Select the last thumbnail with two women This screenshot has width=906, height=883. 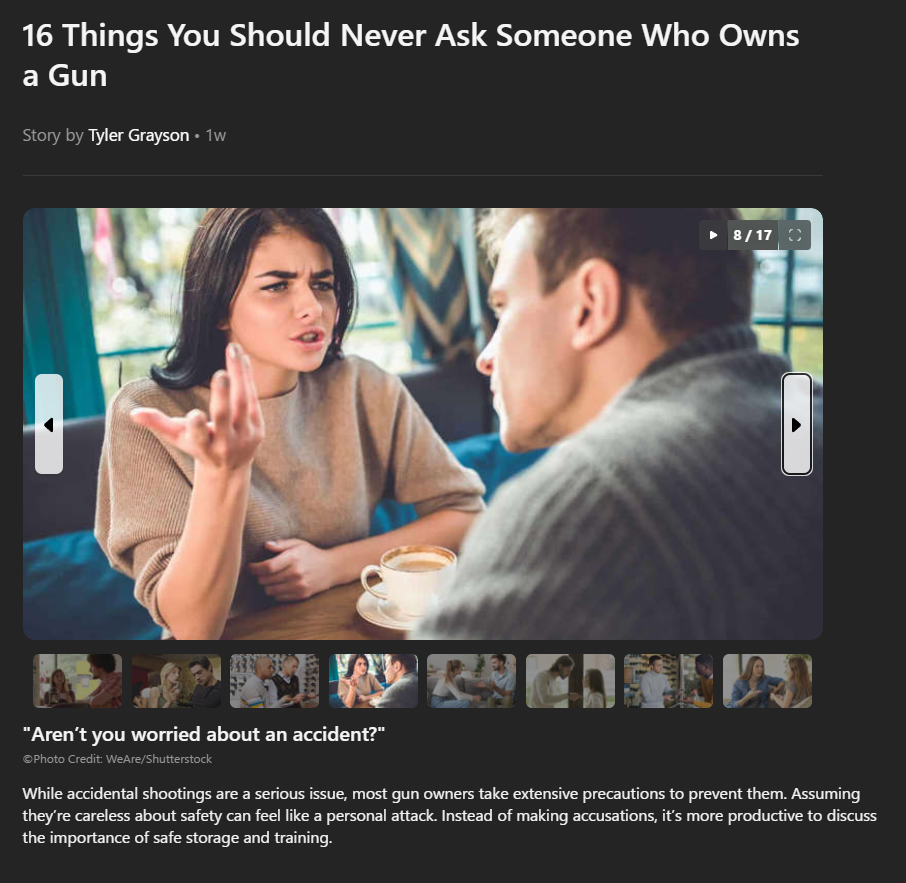(767, 681)
